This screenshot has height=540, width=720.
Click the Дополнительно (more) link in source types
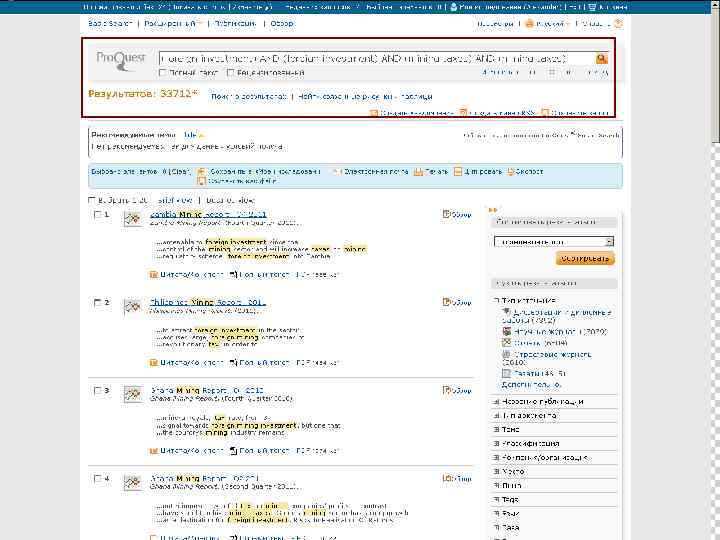pos(531,384)
